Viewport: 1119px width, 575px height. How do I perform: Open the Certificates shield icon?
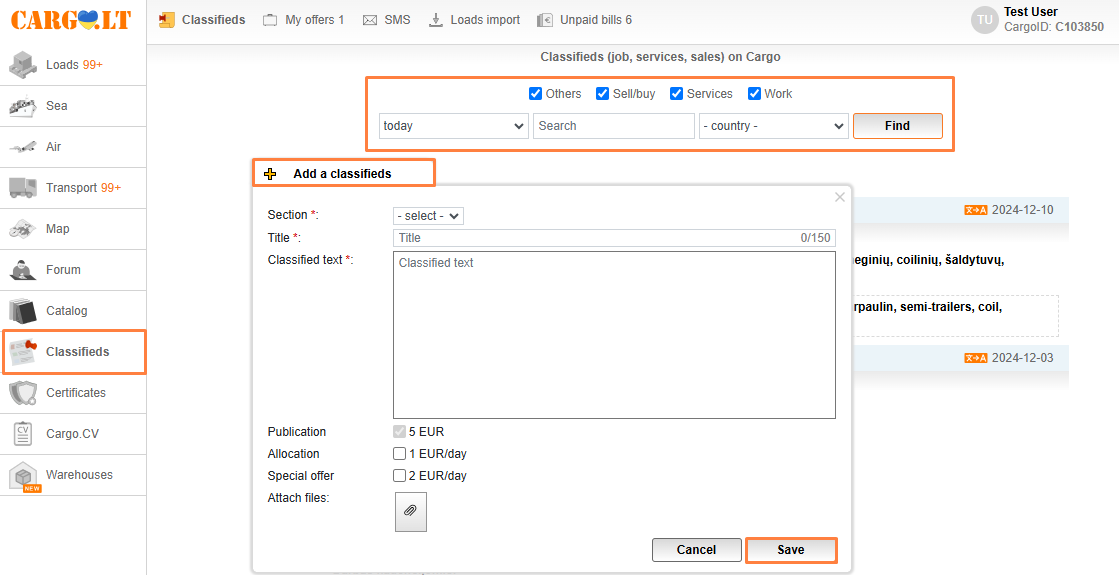(23, 393)
